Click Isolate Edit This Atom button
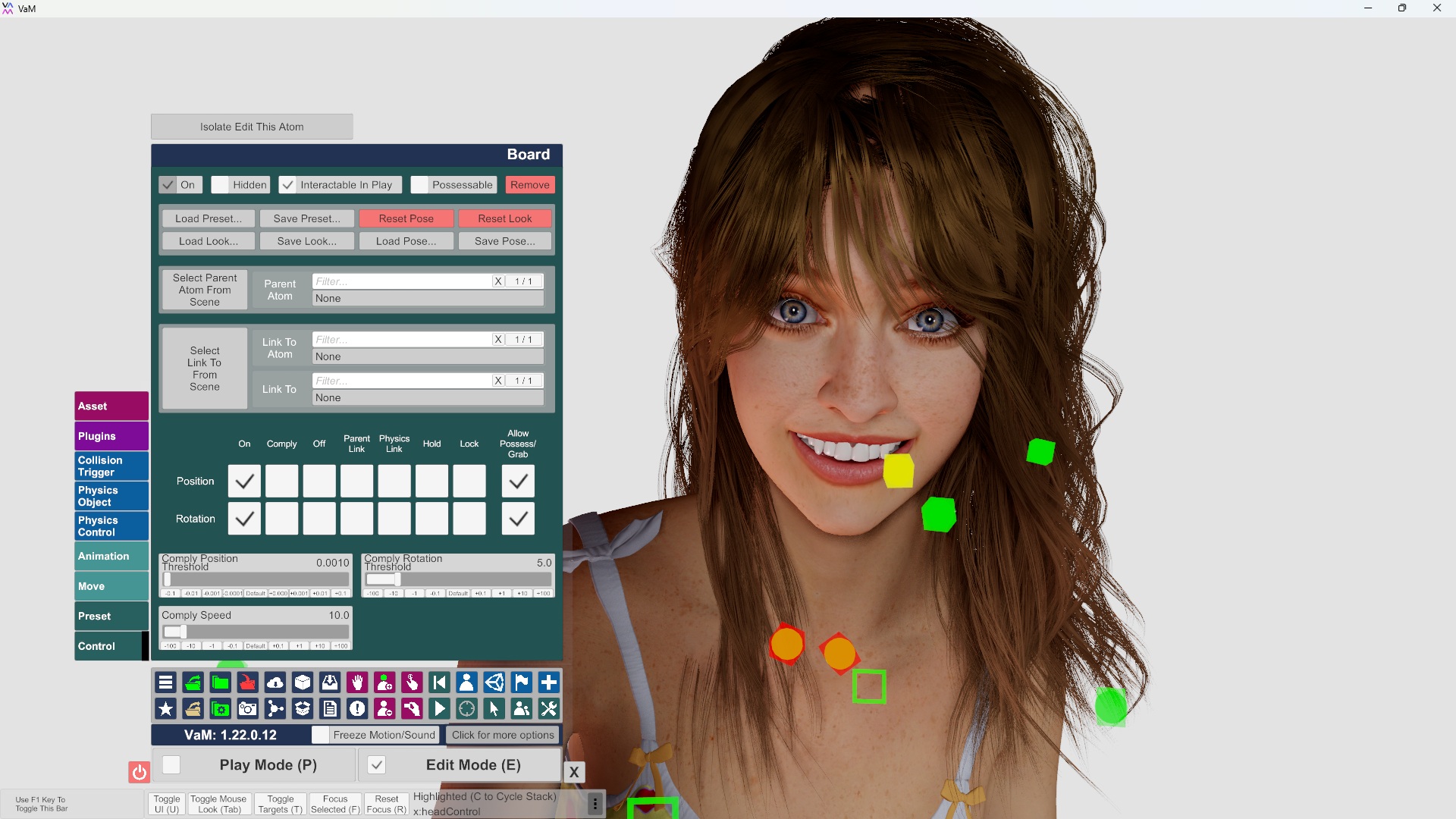The height and width of the screenshot is (819, 1456). (252, 127)
